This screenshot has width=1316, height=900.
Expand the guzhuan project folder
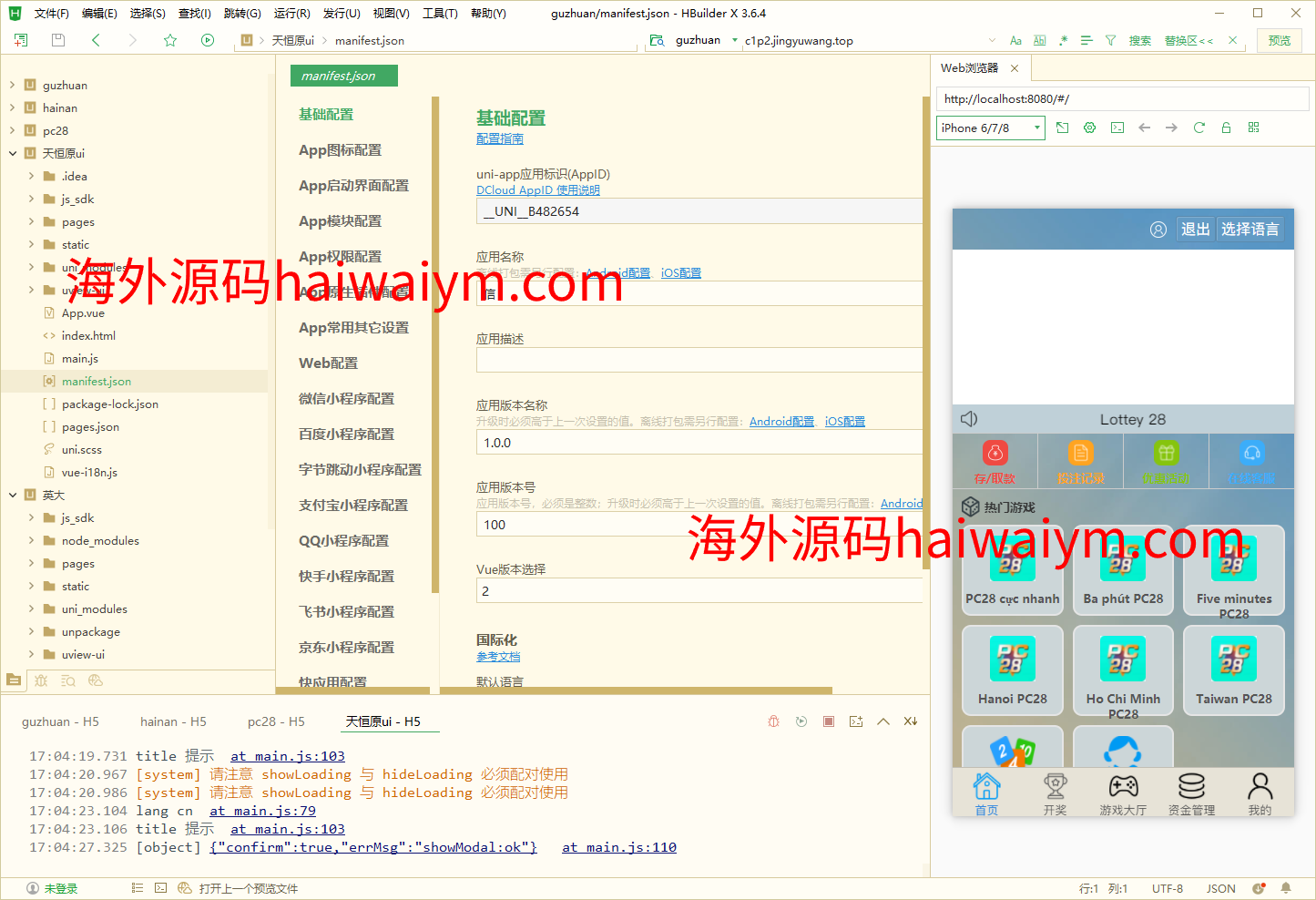pyautogui.click(x=13, y=85)
